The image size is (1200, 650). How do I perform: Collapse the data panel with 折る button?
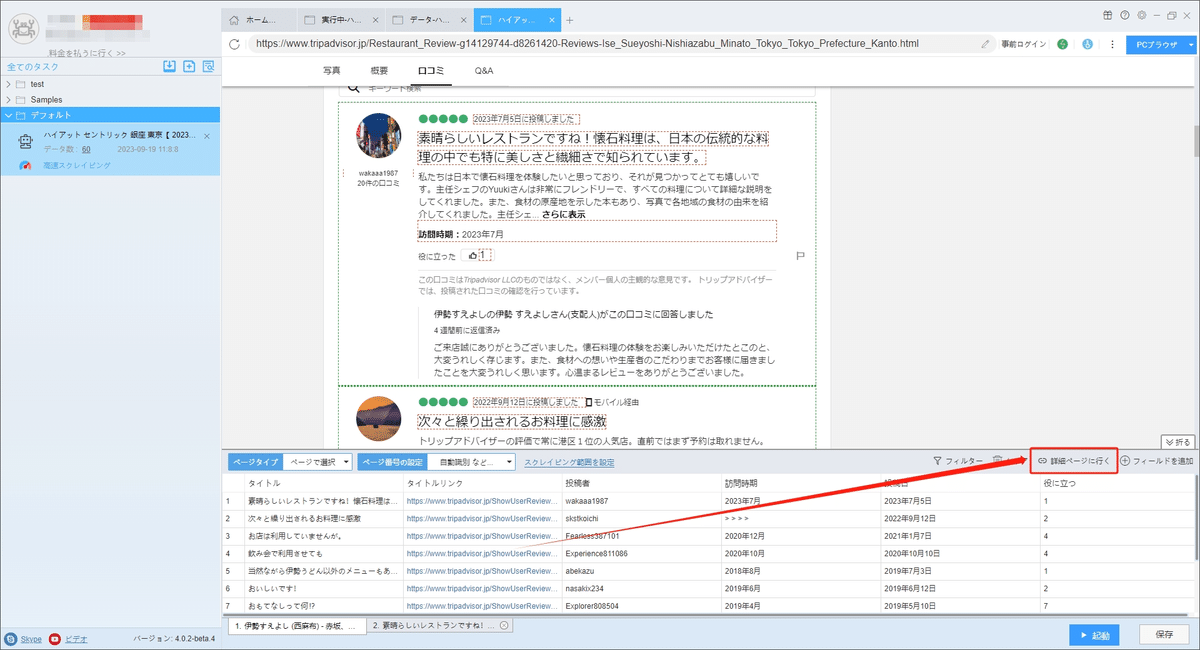[1178, 442]
